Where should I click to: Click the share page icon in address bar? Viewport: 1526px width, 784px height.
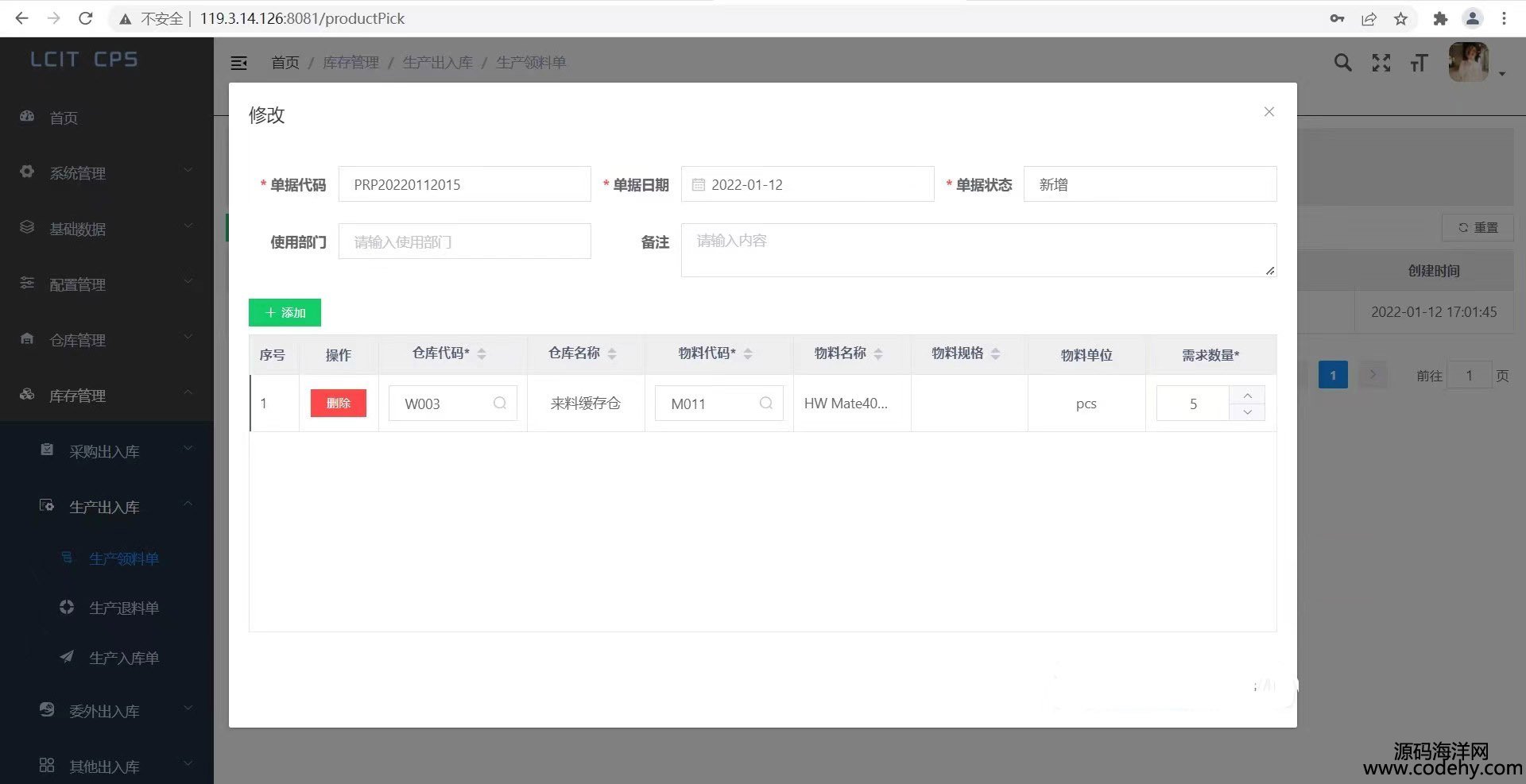pos(1369,18)
